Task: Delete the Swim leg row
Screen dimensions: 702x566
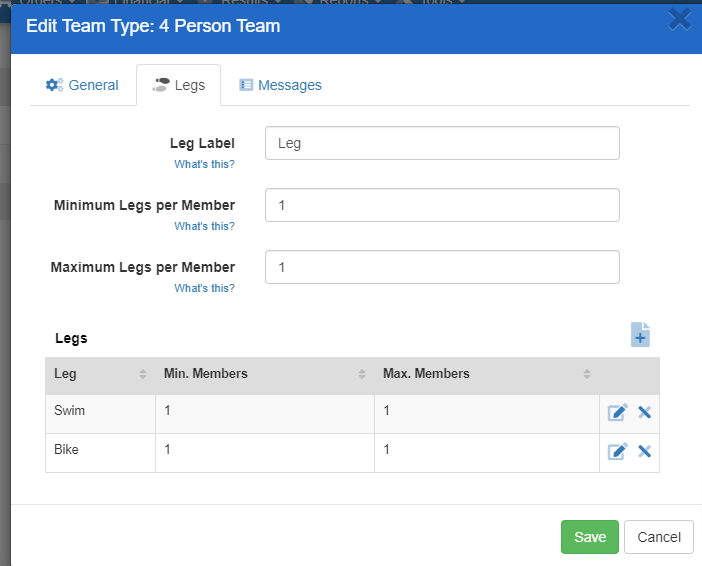Action: tap(644, 412)
